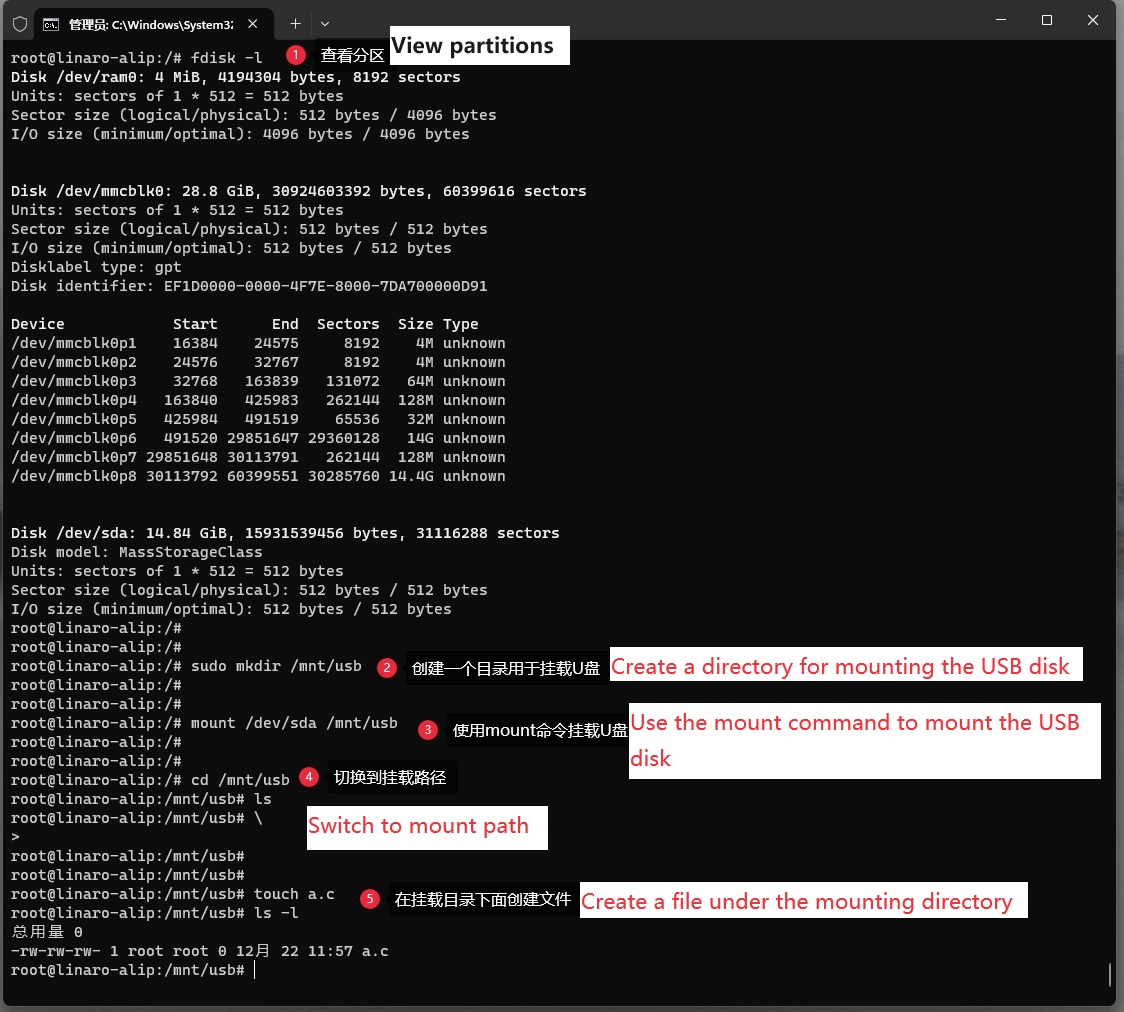Viewport: 1124px width, 1012px height.
Task: Click the cmd icon on the terminal tab
Action: [x=50, y=22]
